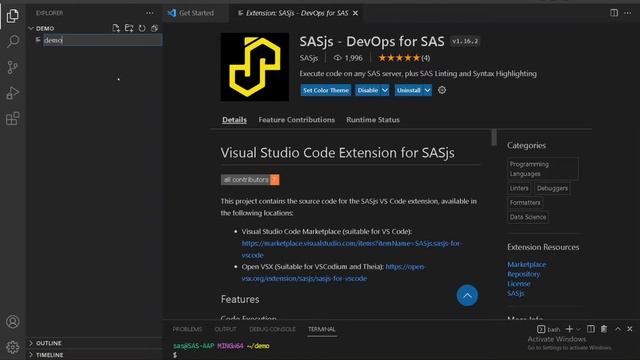Click the Disable button
Screen dimensions: 640x360
click(368, 90)
